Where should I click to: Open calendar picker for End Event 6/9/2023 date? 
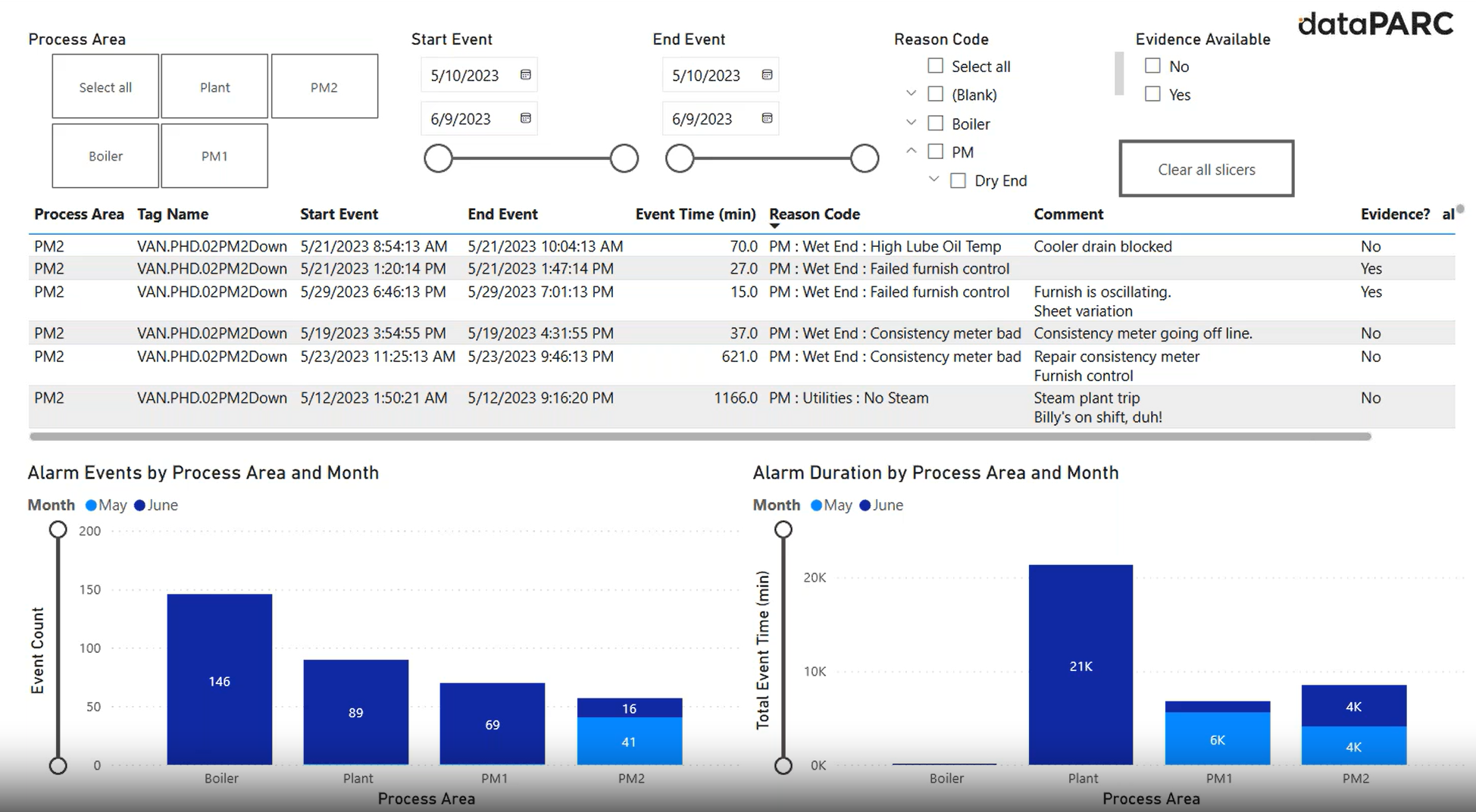click(767, 118)
